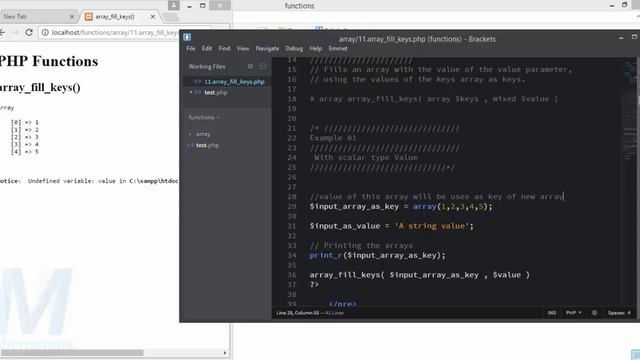Click the Example 01 comment text
This screenshot has height=360, width=640.
pos(333,138)
